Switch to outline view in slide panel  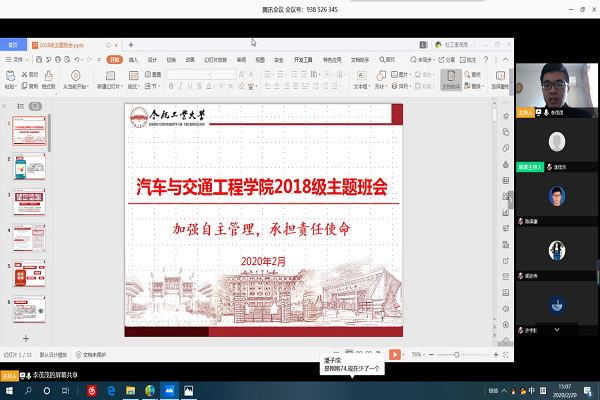[21, 106]
